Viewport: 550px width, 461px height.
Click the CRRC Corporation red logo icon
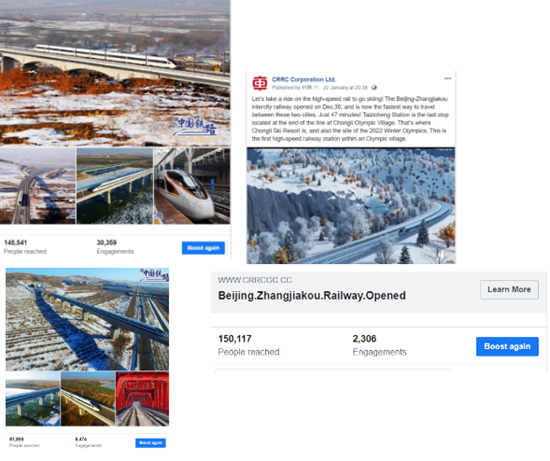pos(260,83)
